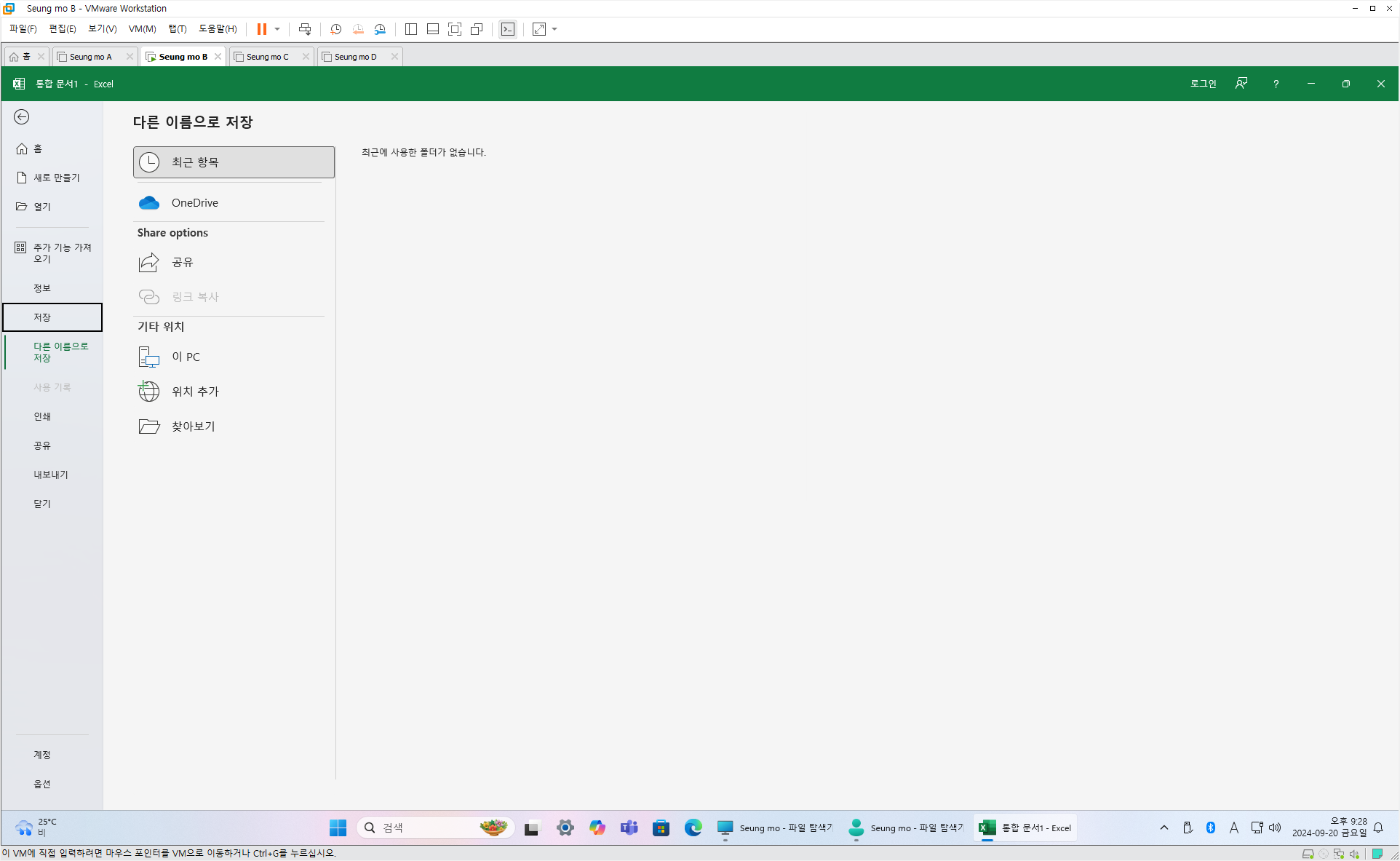Switch to the Seung mo C tab
The image size is (1400, 861).
click(x=267, y=57)
